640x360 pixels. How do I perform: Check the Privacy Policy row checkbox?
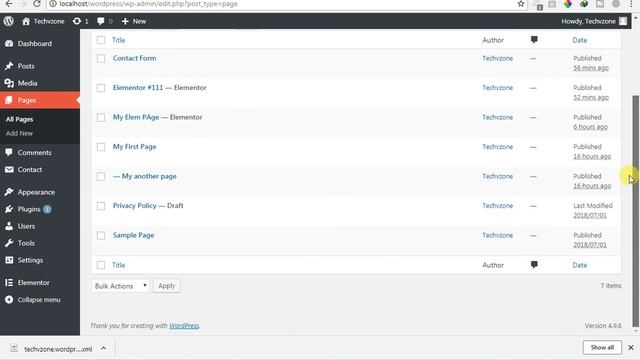pyautogui.click(x=101, y=206)
